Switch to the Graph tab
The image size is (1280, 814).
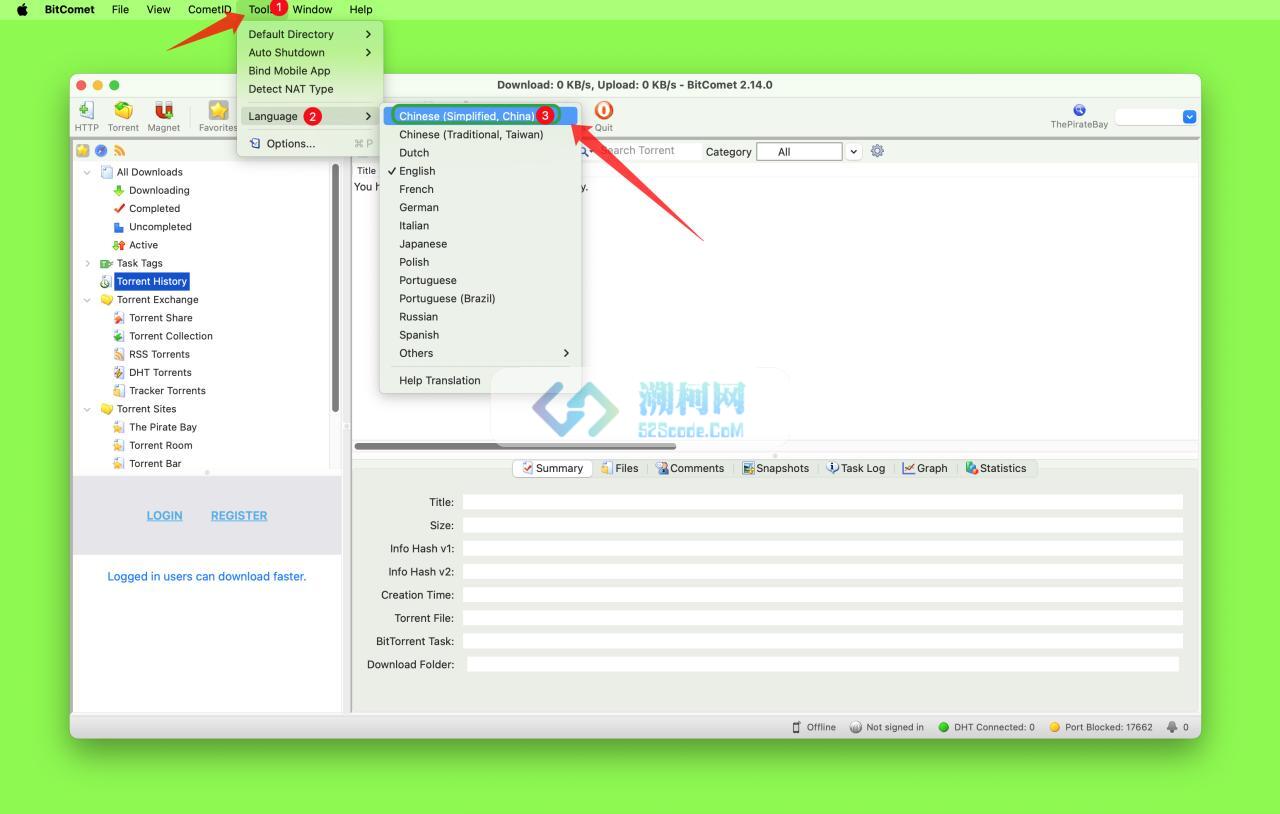(x=924, y=468)
